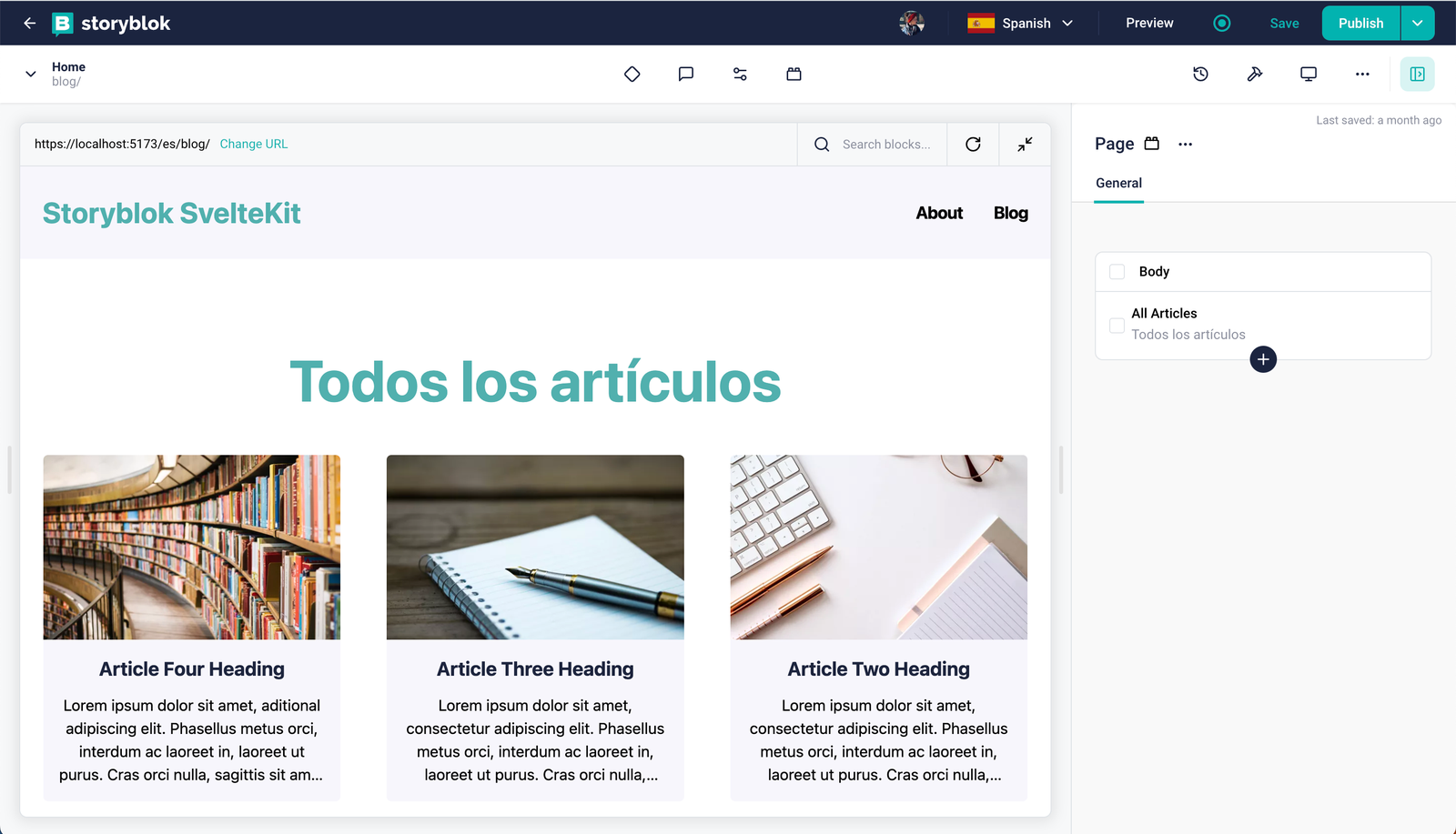Open the toolbar three-dots more menu

(x=1362, y=75)
